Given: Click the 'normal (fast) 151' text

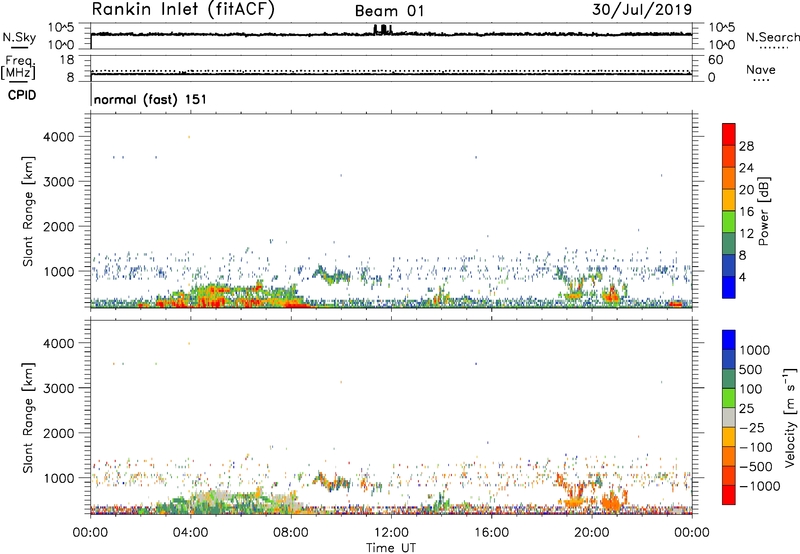Looking at the screenshot, I should (x=151, y=99).
